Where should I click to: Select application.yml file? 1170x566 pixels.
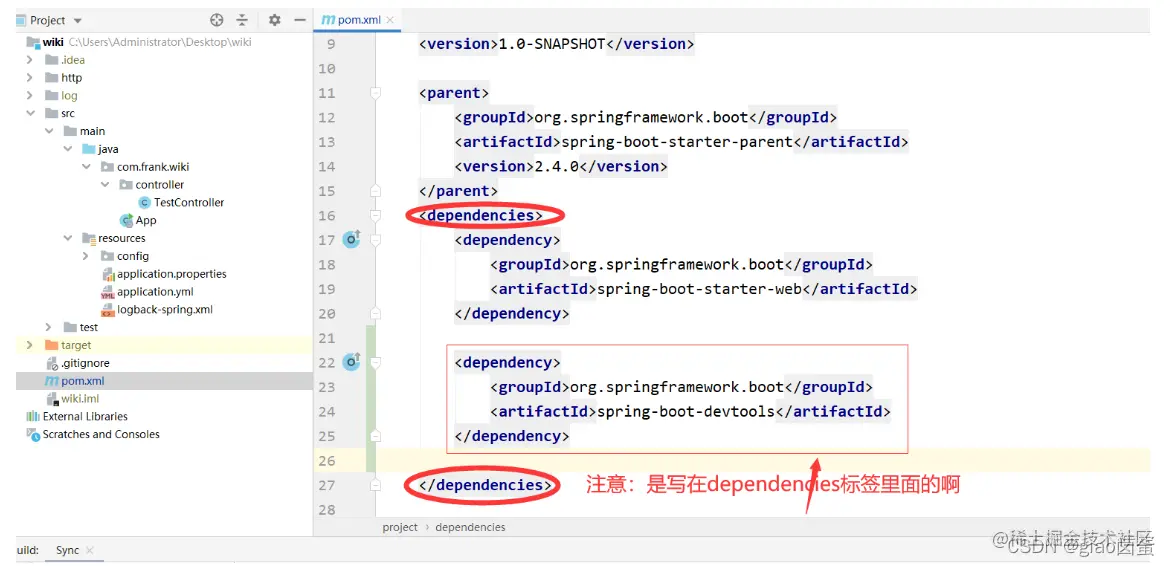155,292
